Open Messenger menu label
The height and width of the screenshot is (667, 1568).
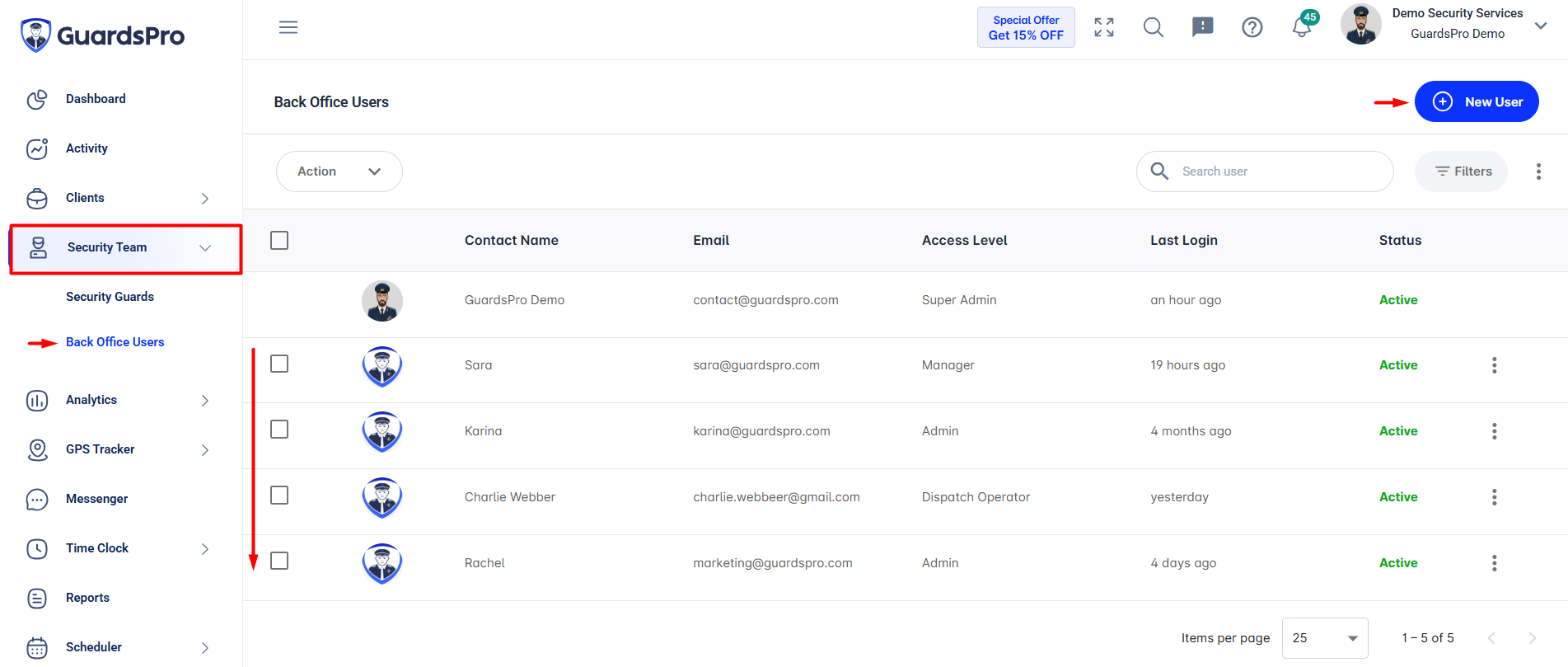click(96, 499)
